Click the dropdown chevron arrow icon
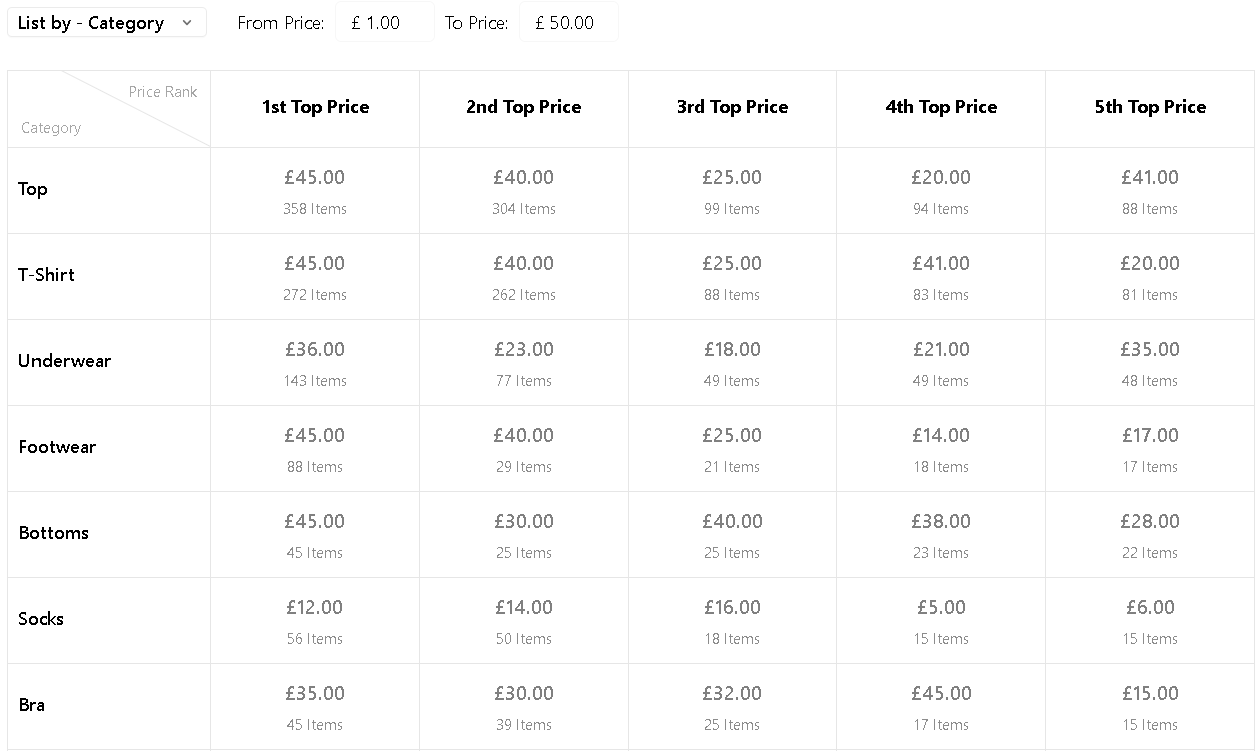The height and width of the screenshot is (751, 1255). tap(187, 23)
